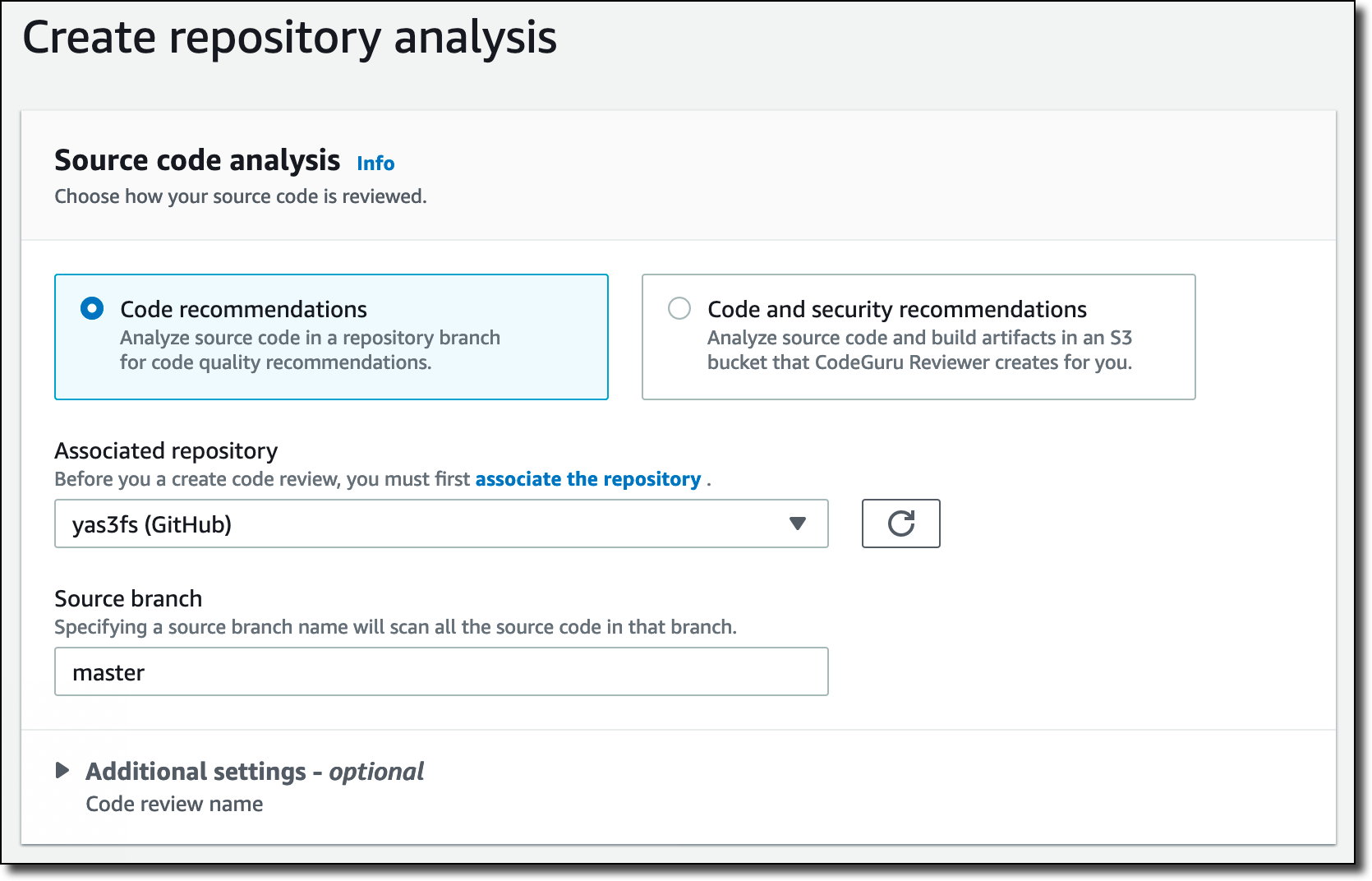Screen dimensions: 1372x881
Task: Click the Additional settings disclosure triangle
Action: point(62,770)
